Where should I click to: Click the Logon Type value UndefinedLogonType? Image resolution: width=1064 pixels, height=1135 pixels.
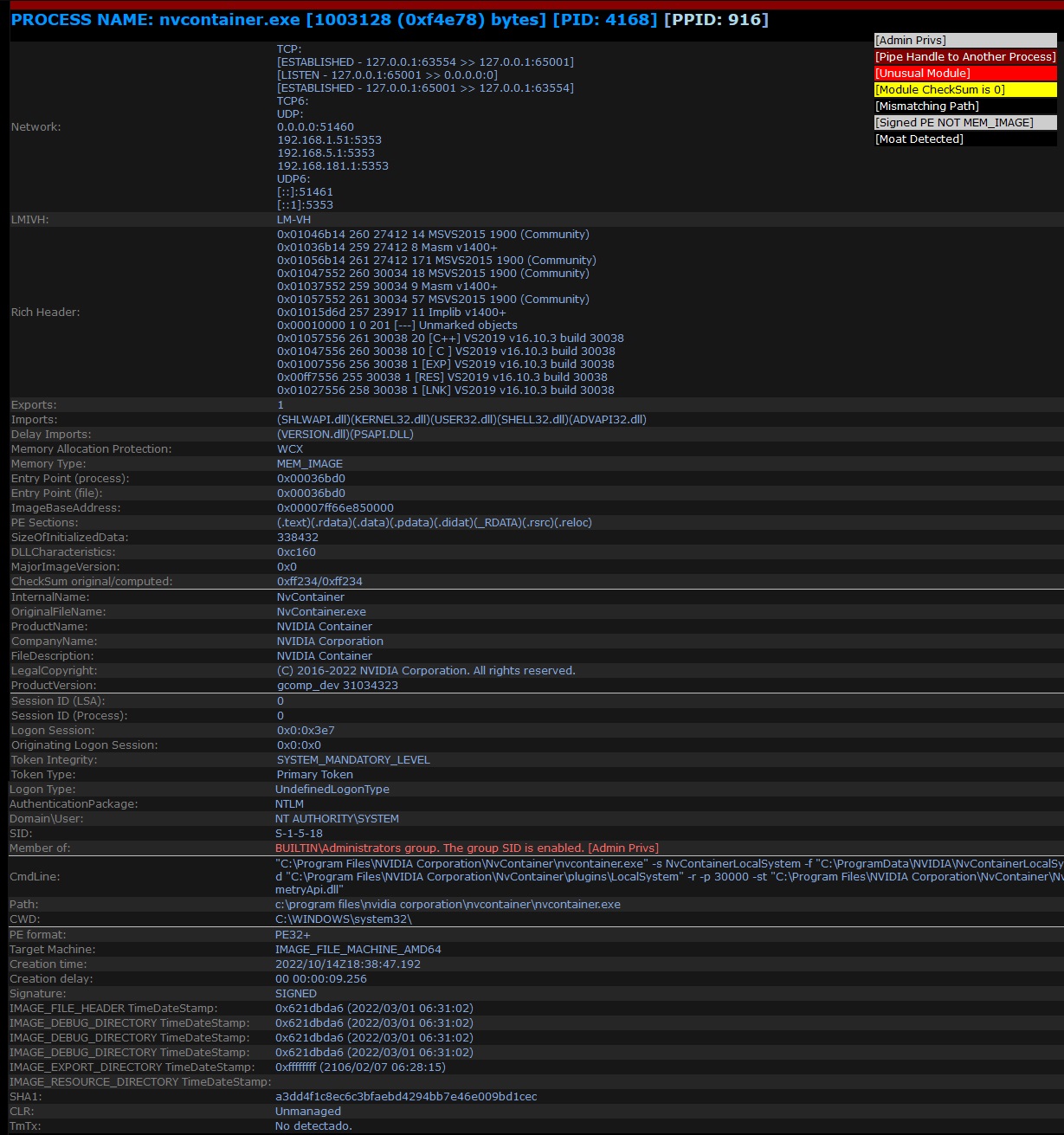[332, 790]
